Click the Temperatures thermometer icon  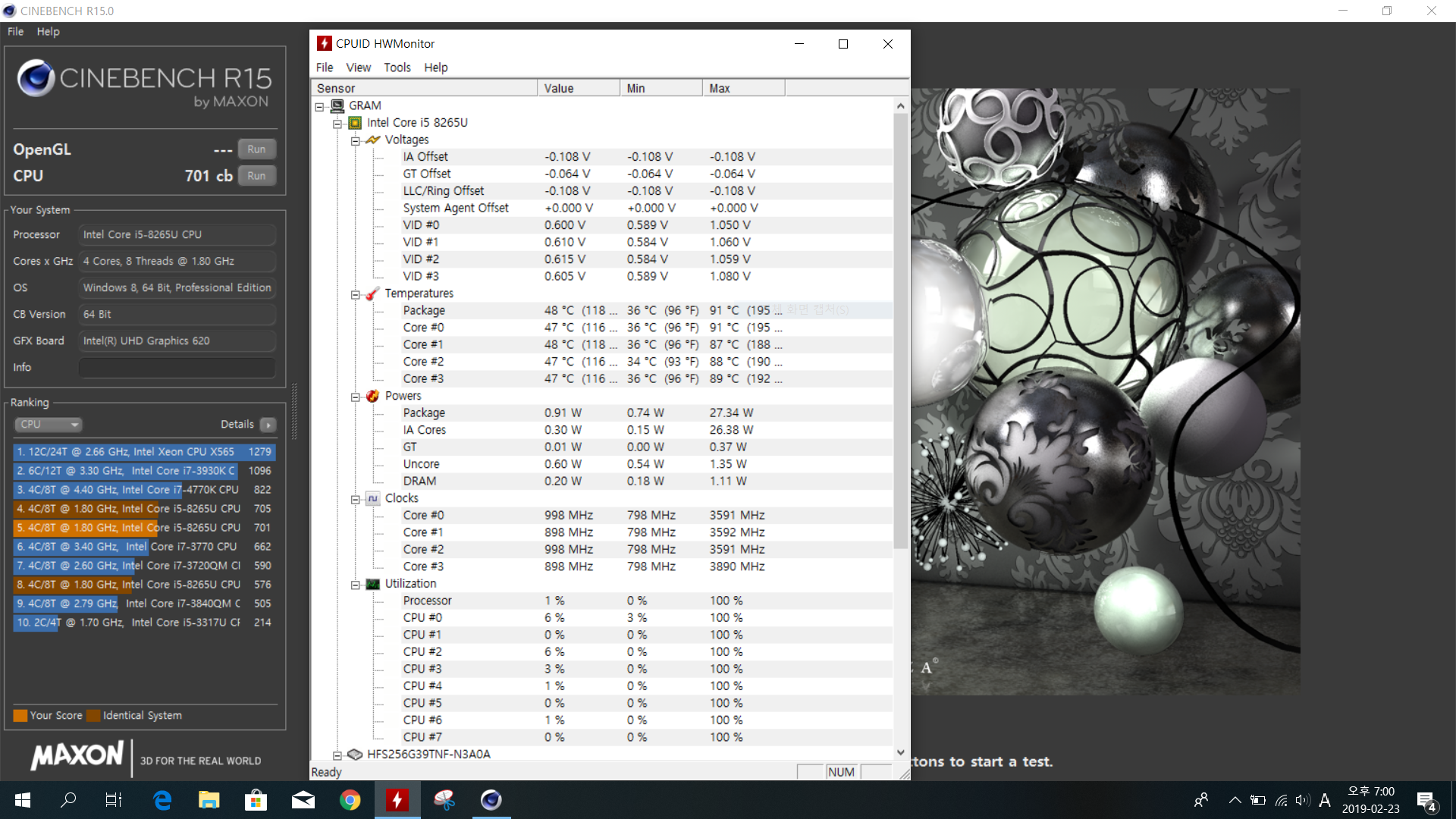pyautogui.click(x=372, y=293)
